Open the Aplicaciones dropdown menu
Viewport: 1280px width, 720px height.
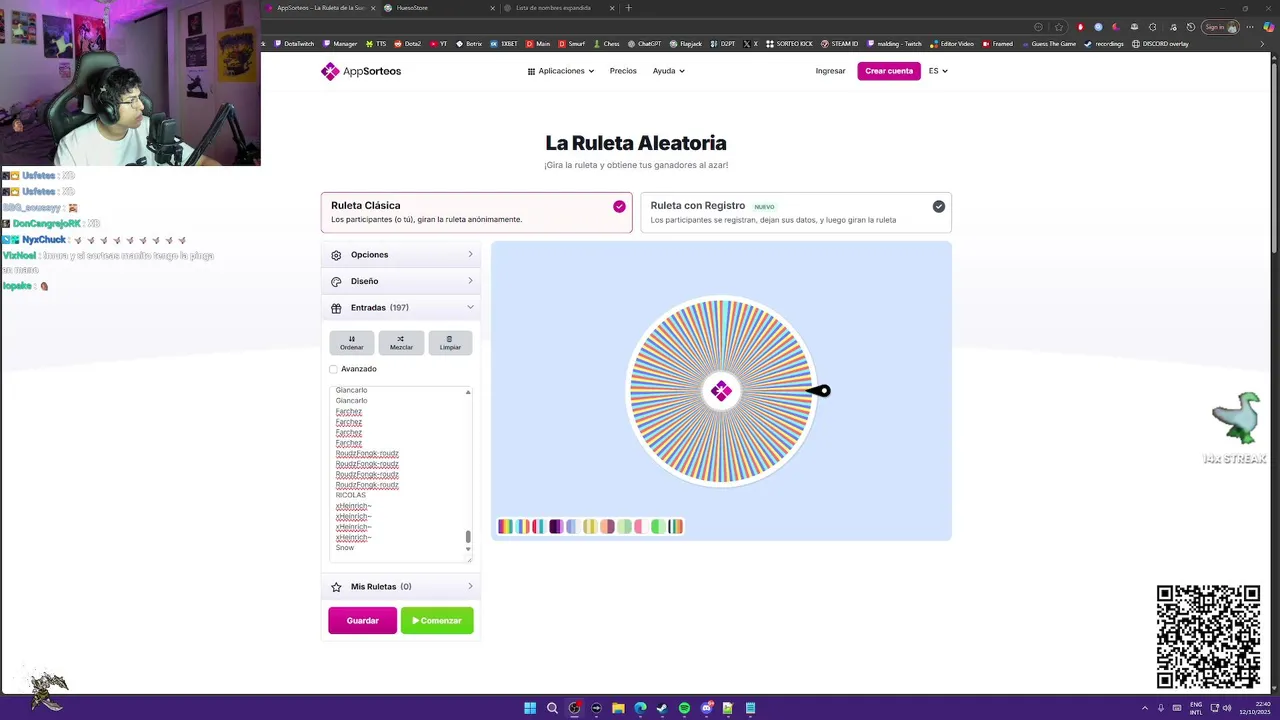click(x=561, y=71)
